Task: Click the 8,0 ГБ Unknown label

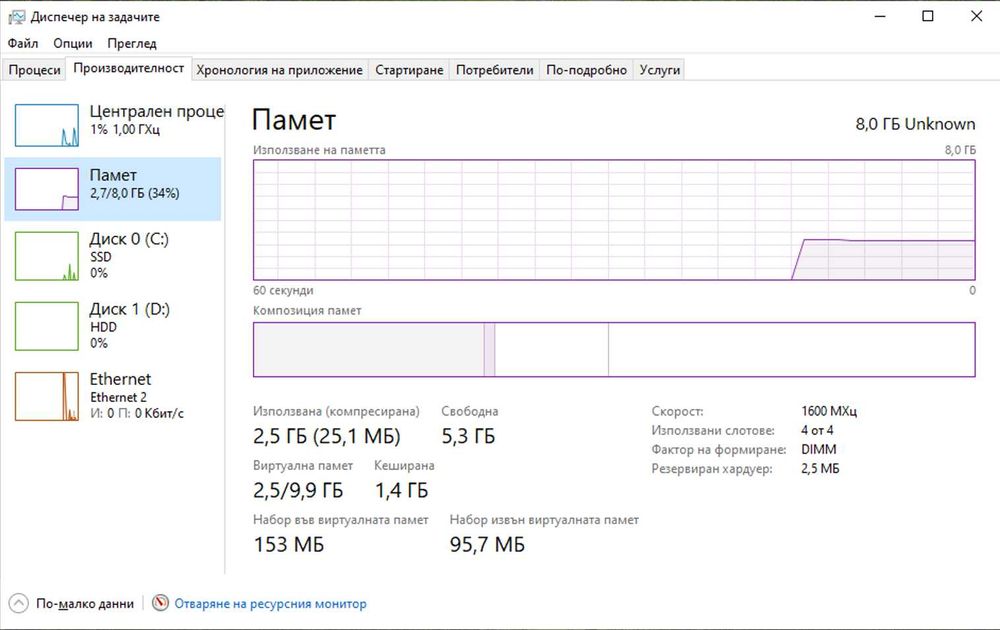Action: [915, 124]
